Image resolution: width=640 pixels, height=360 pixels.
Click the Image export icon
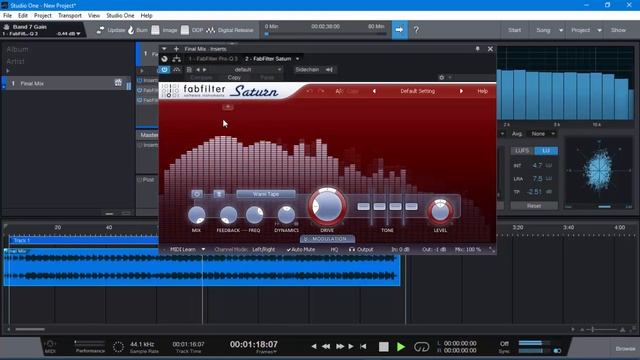(156, 30)
